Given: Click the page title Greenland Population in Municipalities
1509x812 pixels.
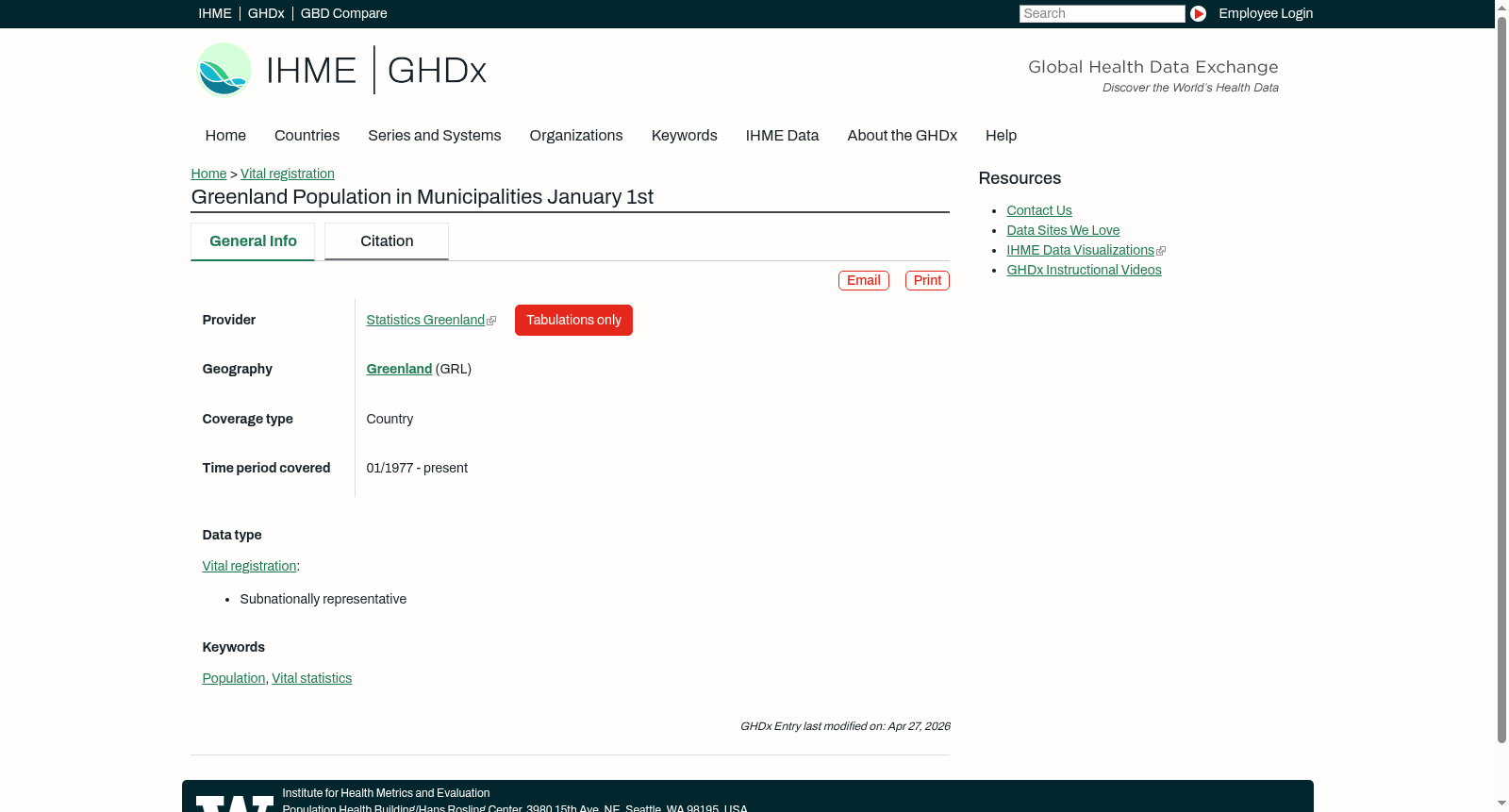Looking at the screenshot, I should tap(422, 197).
